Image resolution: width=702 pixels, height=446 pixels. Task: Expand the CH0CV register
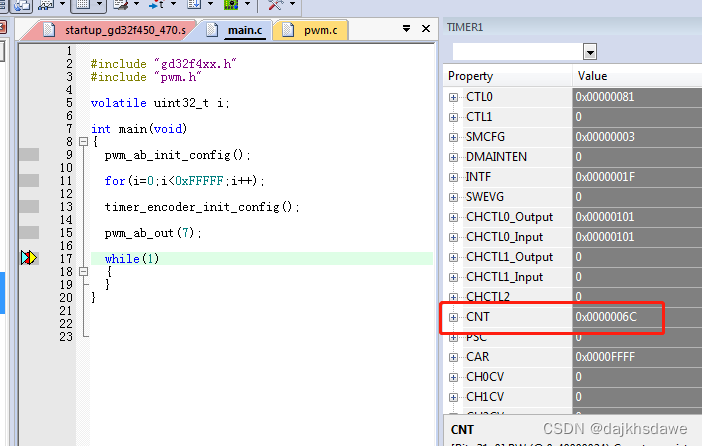(453, 377)
